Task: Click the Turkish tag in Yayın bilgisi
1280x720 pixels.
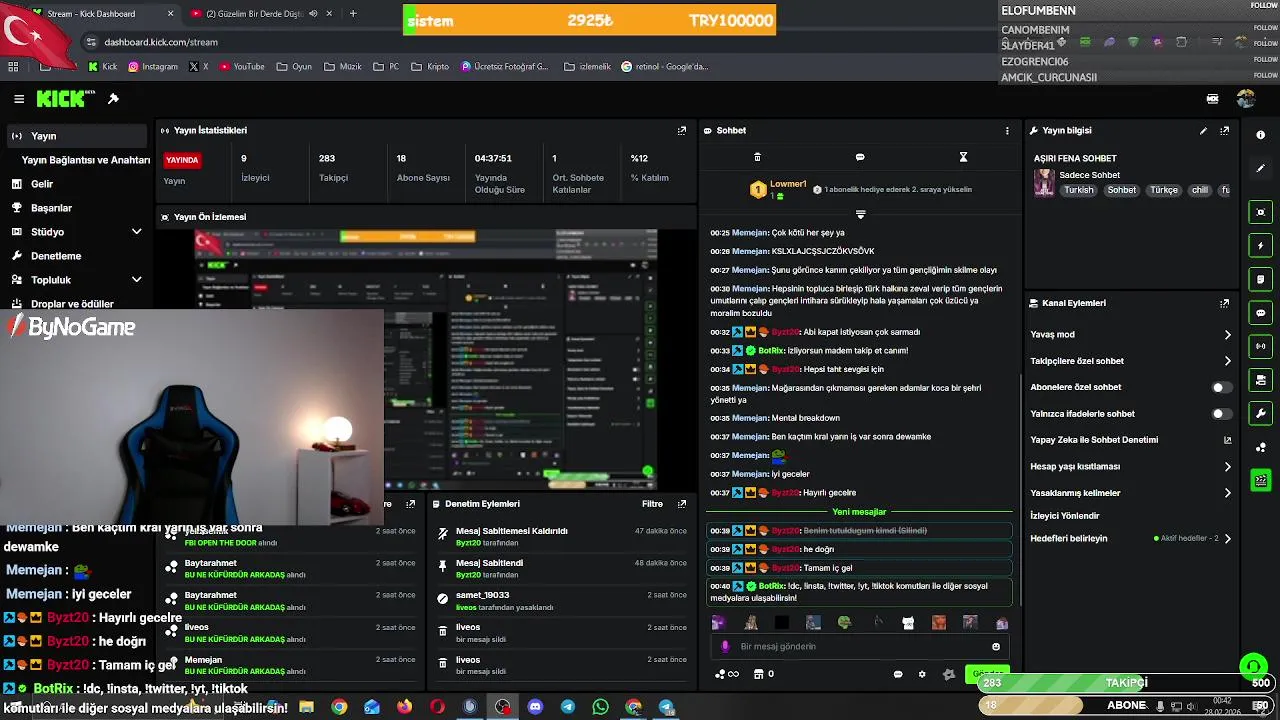Action: point(1079,190)
